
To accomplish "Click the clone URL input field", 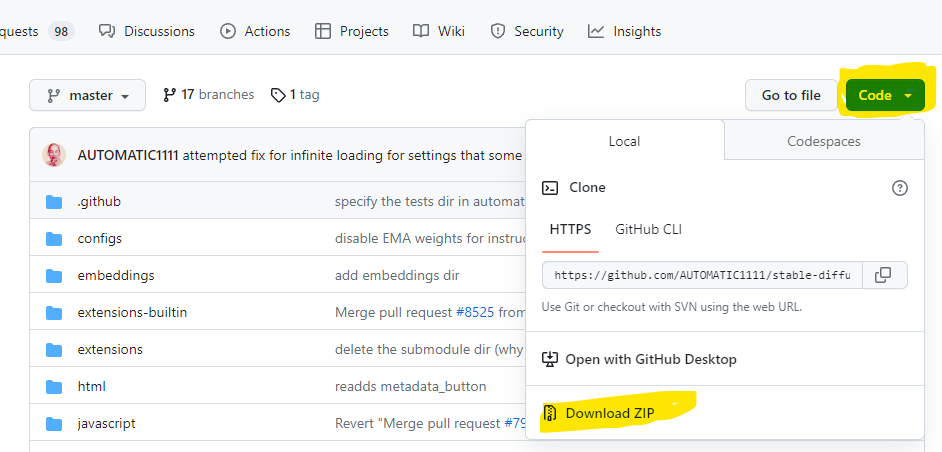I will tap(702, 275).
